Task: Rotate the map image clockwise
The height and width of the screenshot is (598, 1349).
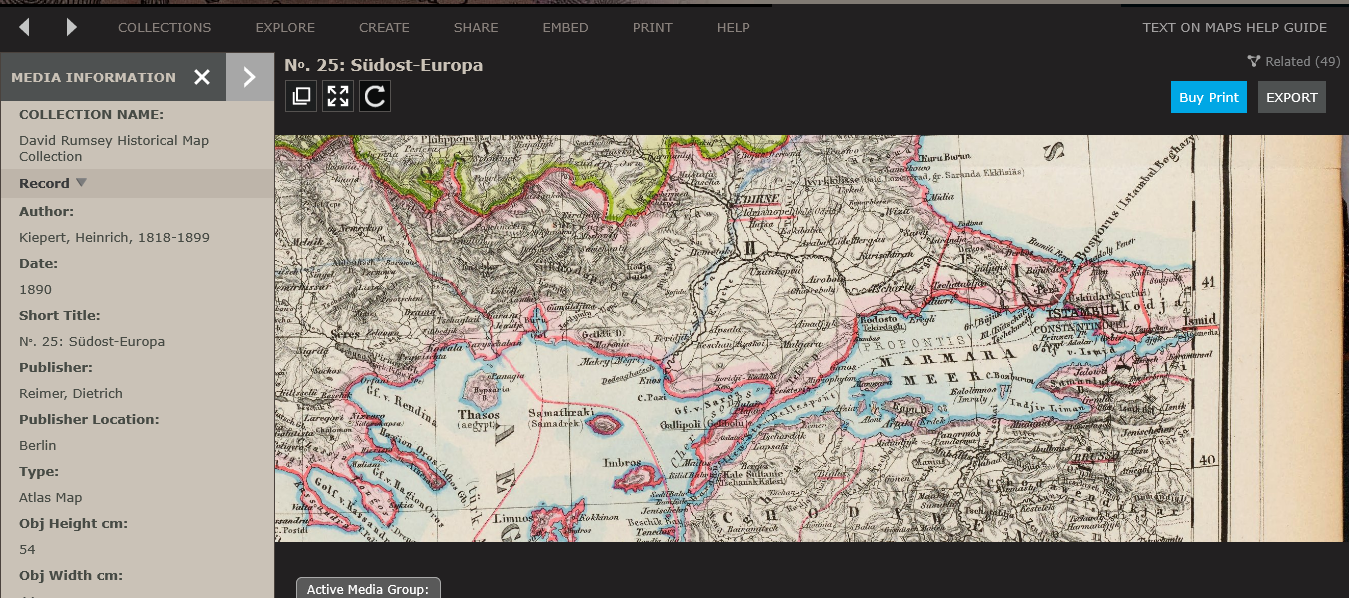Action: click(375, 96)
